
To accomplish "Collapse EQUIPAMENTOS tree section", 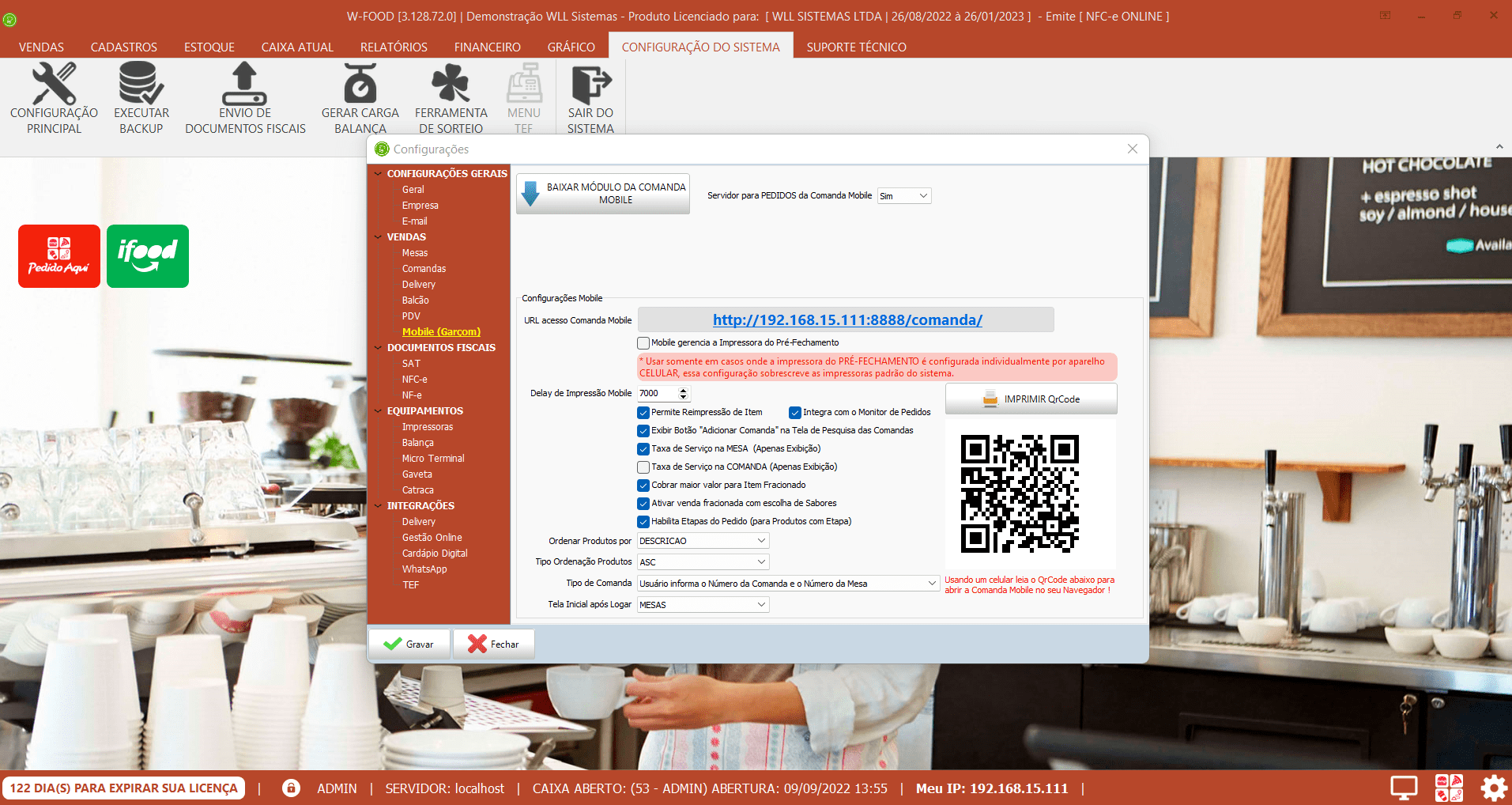I will (379, 411).
